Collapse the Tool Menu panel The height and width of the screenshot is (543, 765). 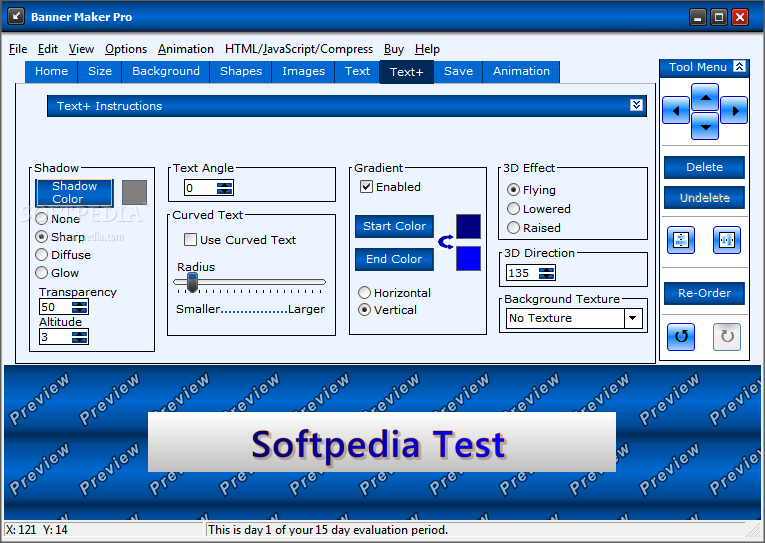pyautogui.click(x=739, y=67)
